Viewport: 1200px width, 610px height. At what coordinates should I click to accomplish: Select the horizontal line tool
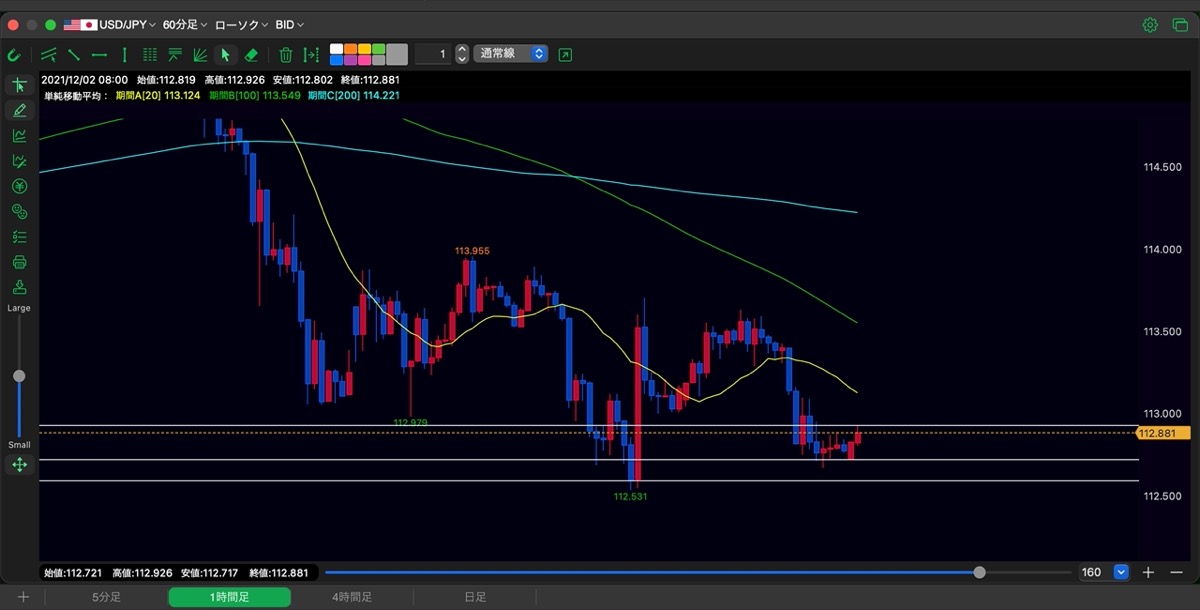point(99,54)
